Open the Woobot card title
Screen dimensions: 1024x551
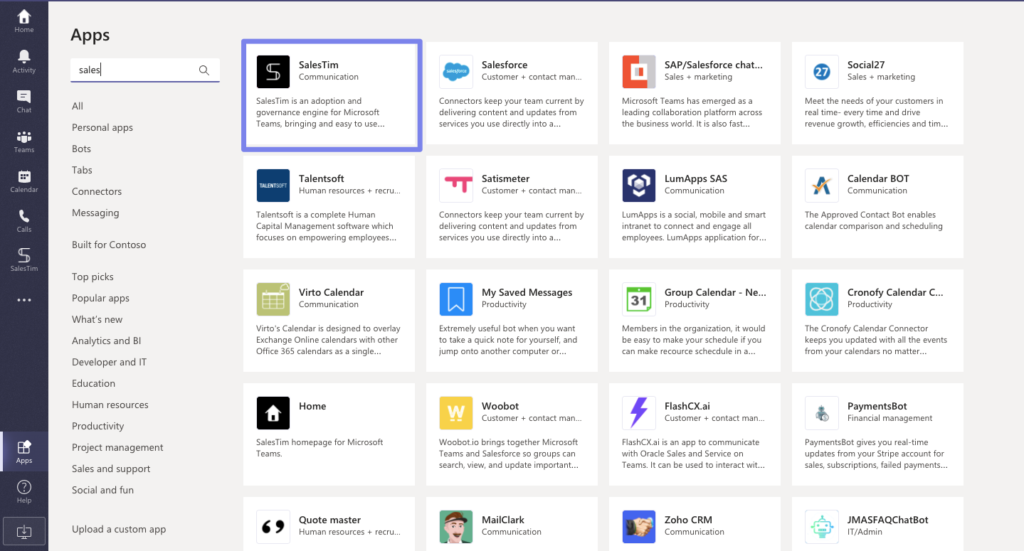[x=500, y=406]
